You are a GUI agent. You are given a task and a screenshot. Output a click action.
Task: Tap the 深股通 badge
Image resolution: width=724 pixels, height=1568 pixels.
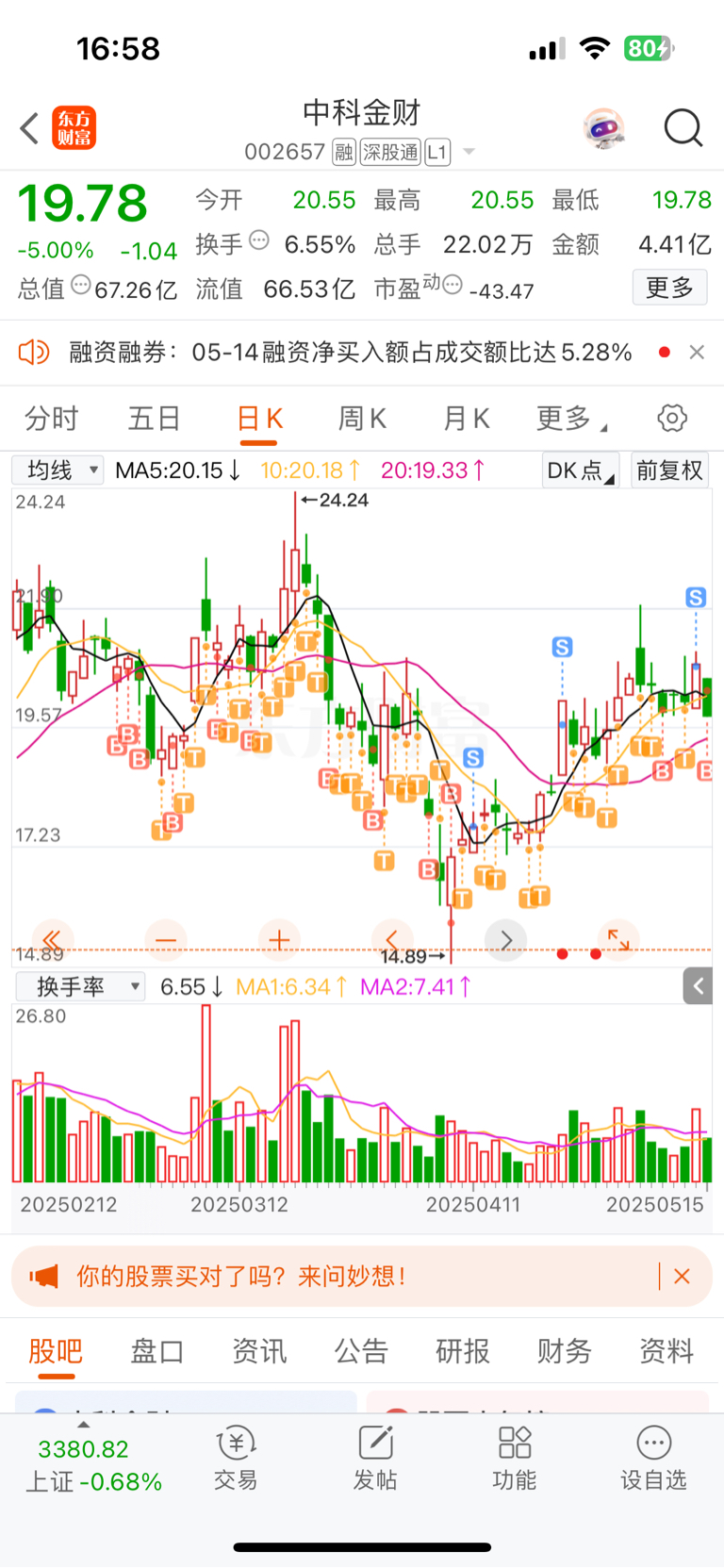[390, 152]
